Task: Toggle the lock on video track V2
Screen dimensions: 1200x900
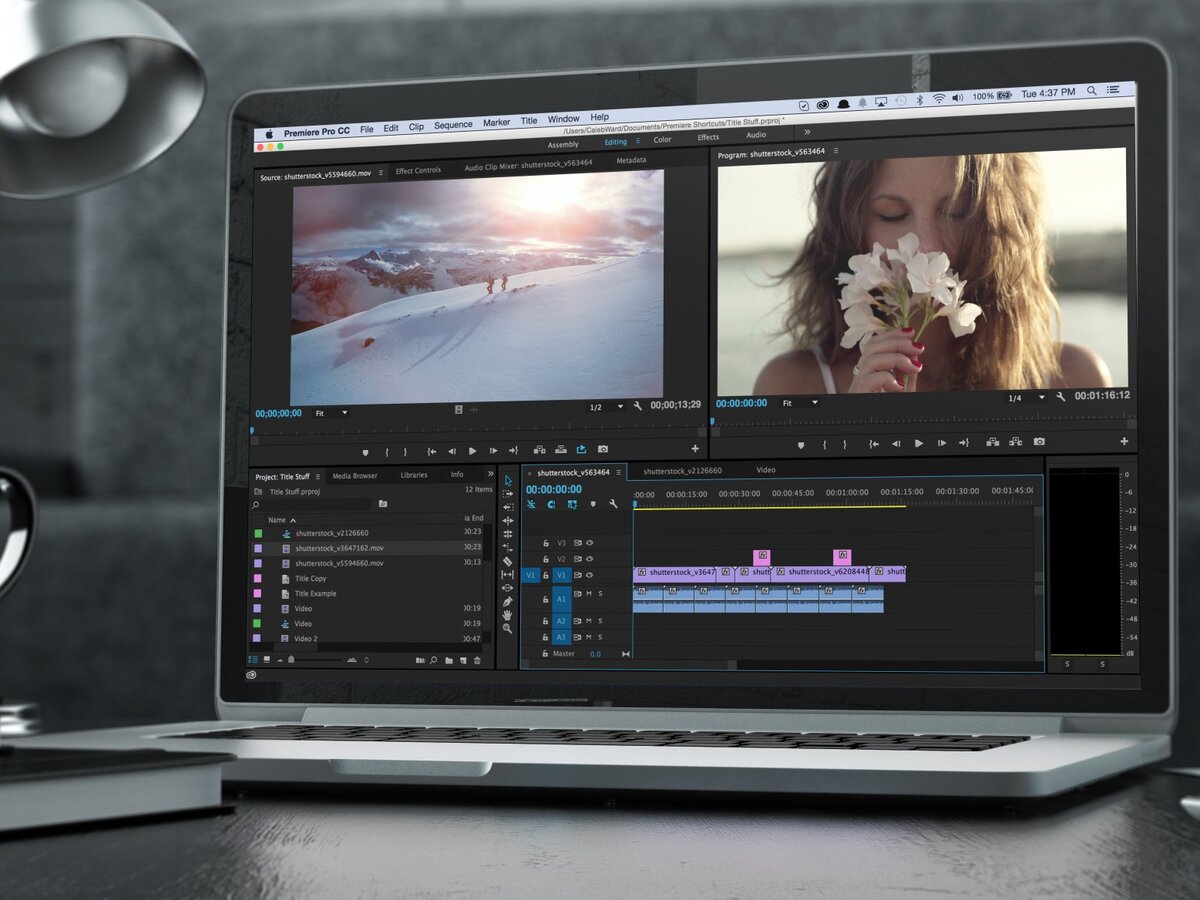Action: pyautogui.click(x=545, y=559)
